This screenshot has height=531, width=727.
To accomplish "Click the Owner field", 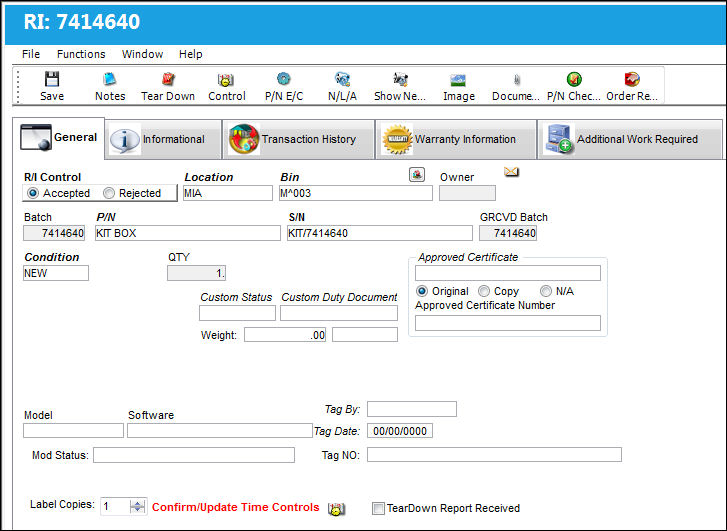I will (x=467, y=193).
